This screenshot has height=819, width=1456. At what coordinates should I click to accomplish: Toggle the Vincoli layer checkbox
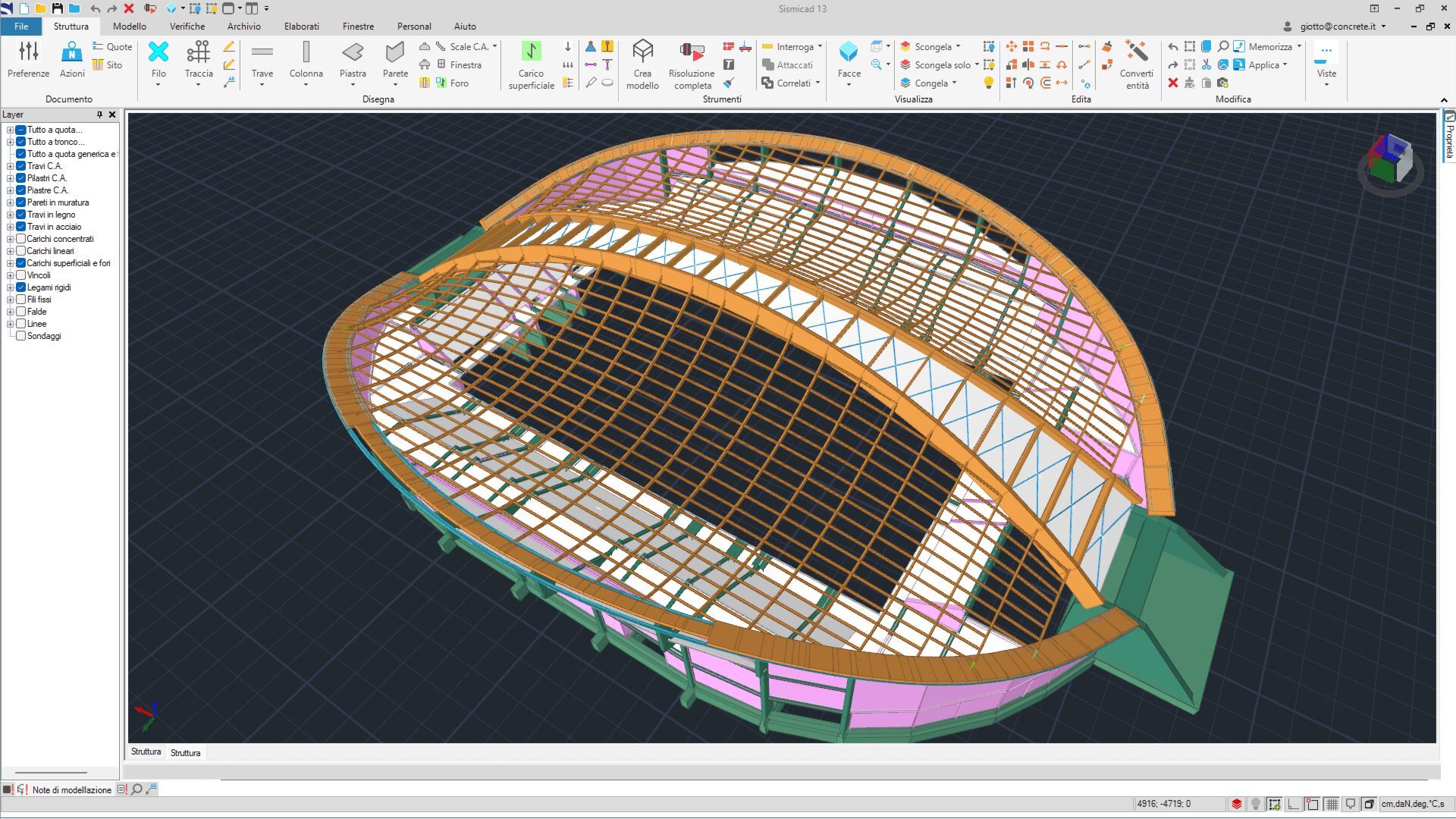point(21,275)
